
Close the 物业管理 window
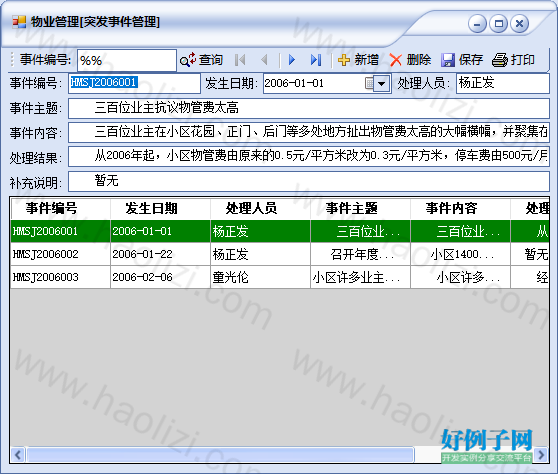[520, 24]
